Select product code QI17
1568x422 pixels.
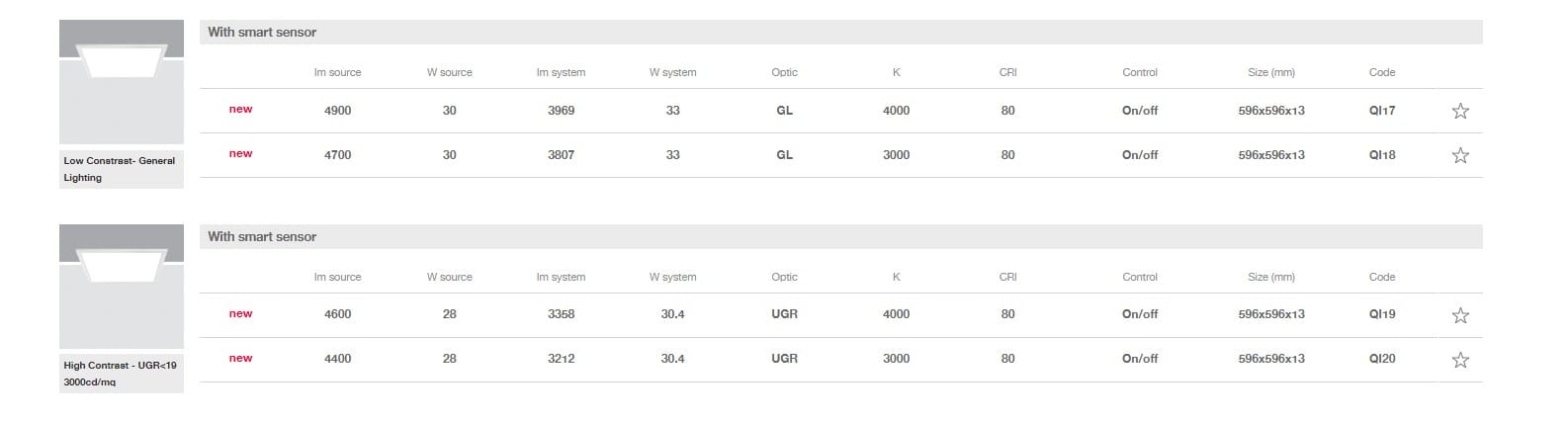[x=1381, y=111]
